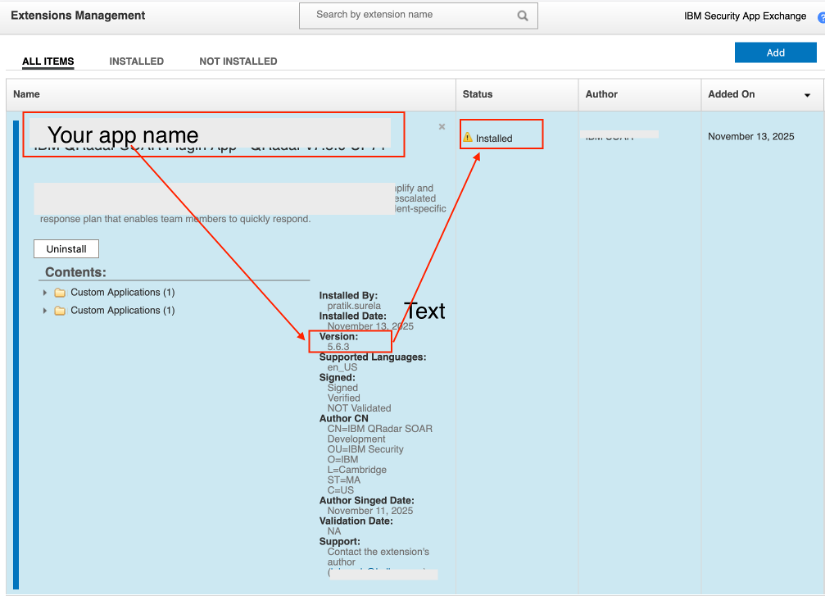
Task: Click the OU=IBM Security line
Action: (x=365, y=450)
